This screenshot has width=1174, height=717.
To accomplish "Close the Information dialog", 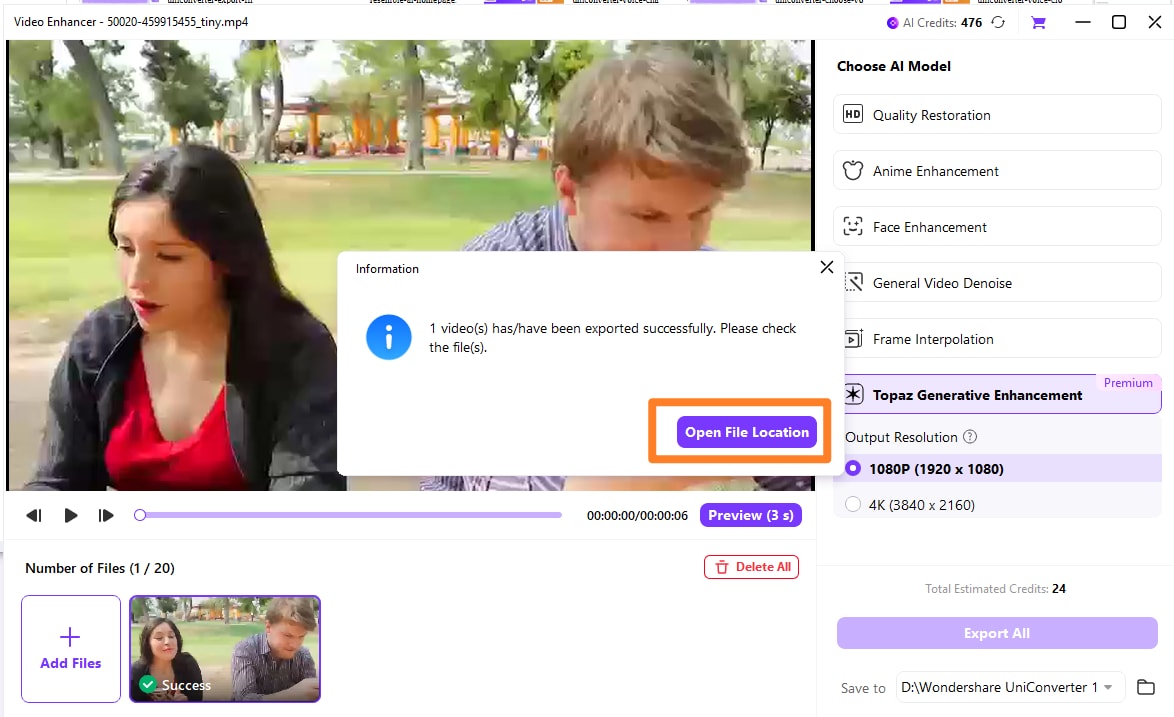I will [x=827, y=267].
